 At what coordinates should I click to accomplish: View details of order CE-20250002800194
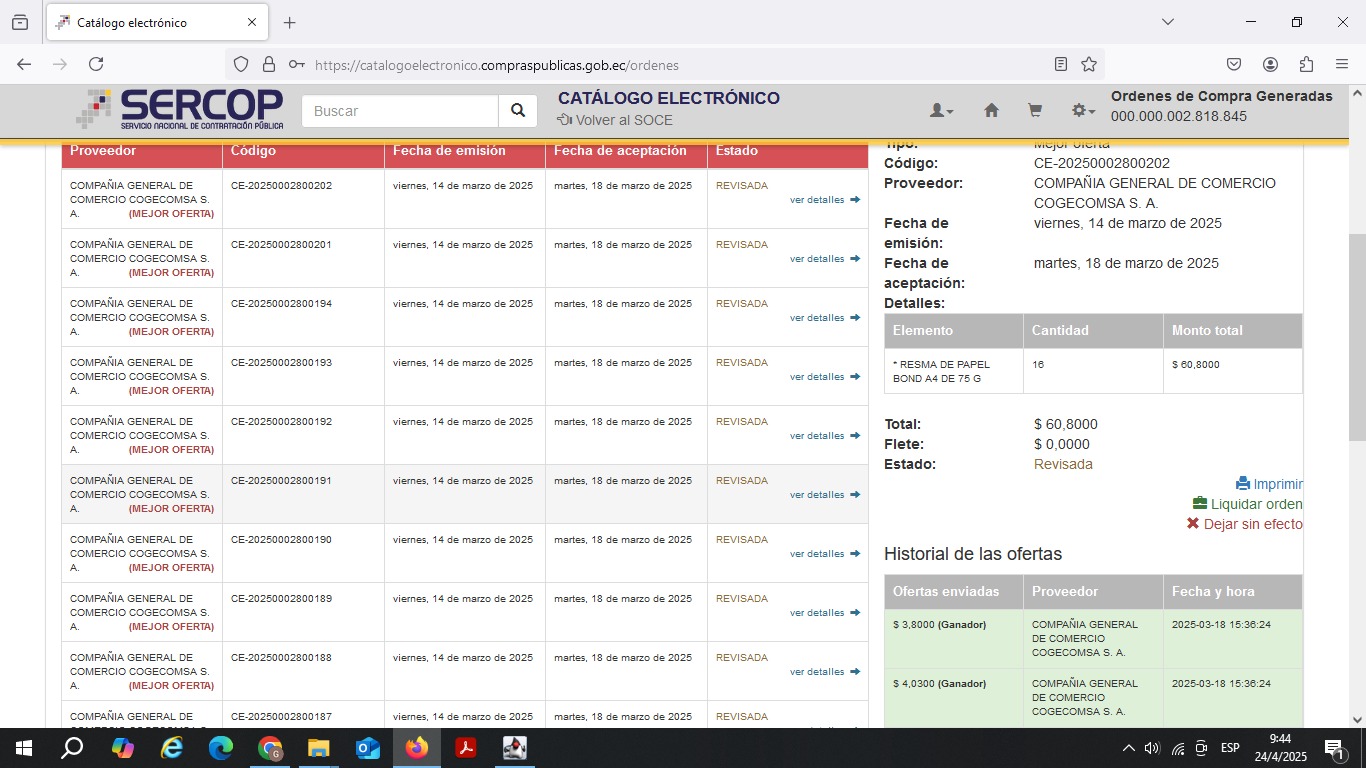(824, 318)
